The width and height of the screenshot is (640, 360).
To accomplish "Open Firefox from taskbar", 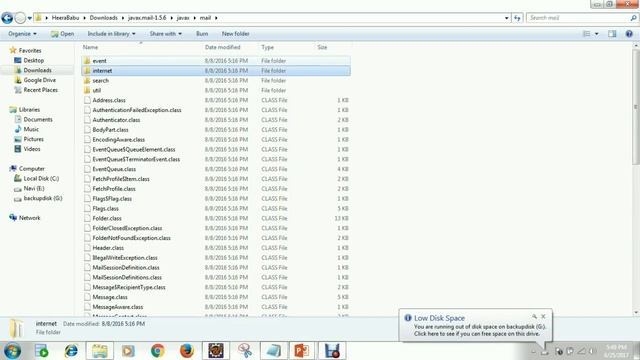I will [x=187, y=351].
